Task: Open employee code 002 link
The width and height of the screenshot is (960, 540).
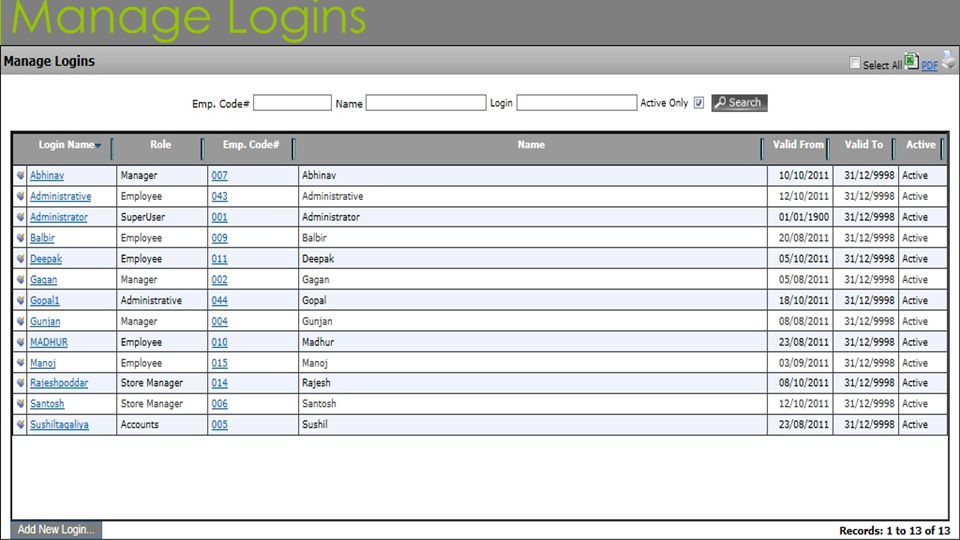Action: (220, 280)
